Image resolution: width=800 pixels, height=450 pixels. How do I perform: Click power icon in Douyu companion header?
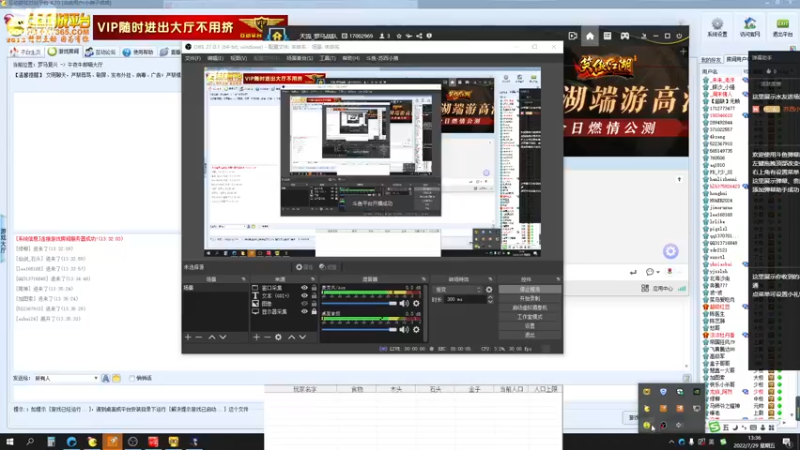pyautogui.click(x=679, y=36)
